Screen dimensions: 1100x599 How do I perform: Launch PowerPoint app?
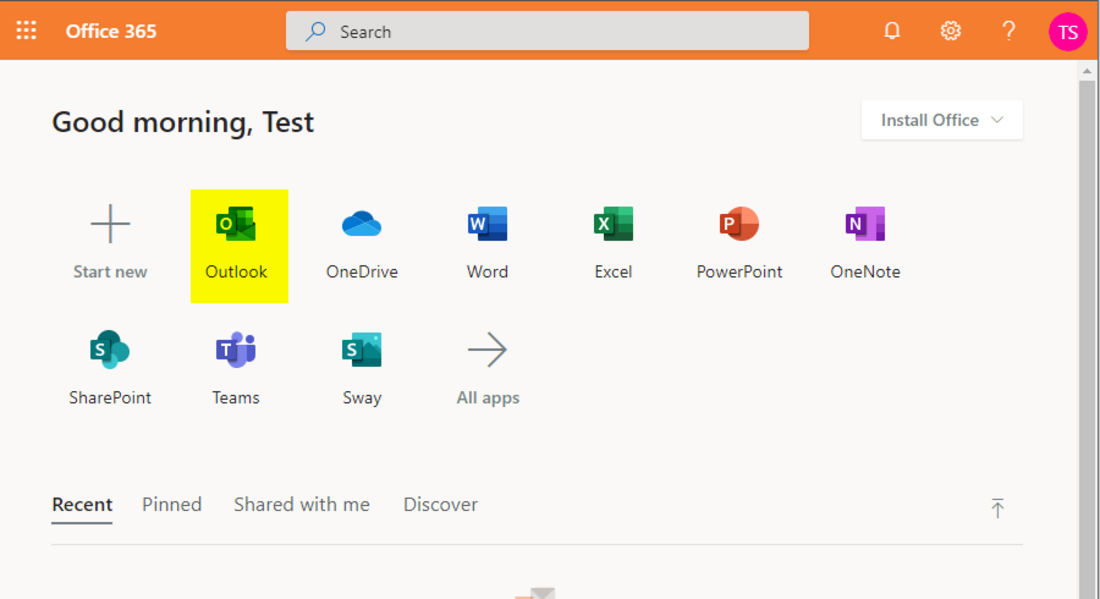739,244
